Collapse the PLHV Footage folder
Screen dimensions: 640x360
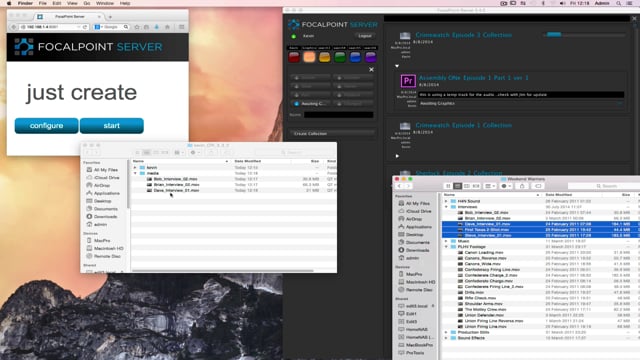[446, 247]
